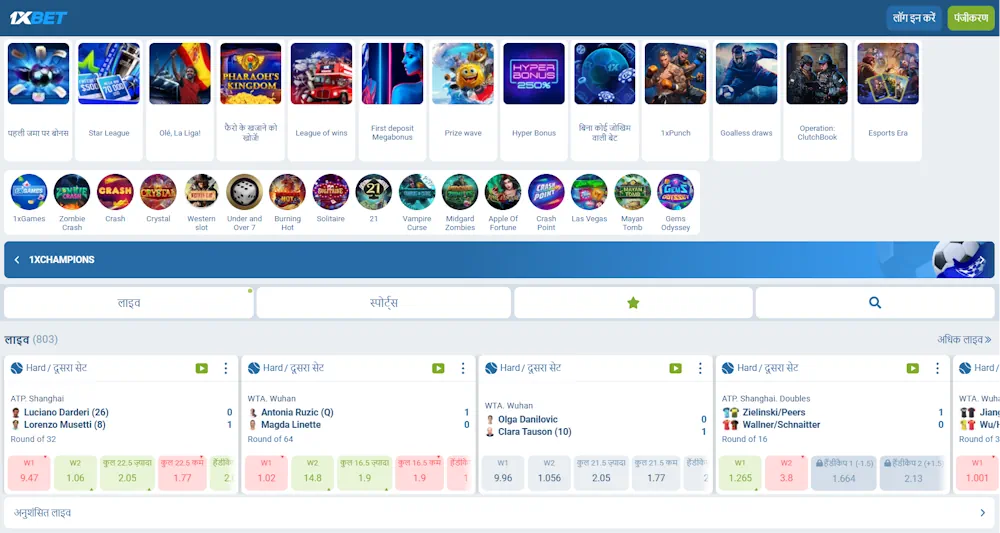Go back using 1XCHAMPIONS banner chevron
The image size is (1000, 533).
coord(17,260)
